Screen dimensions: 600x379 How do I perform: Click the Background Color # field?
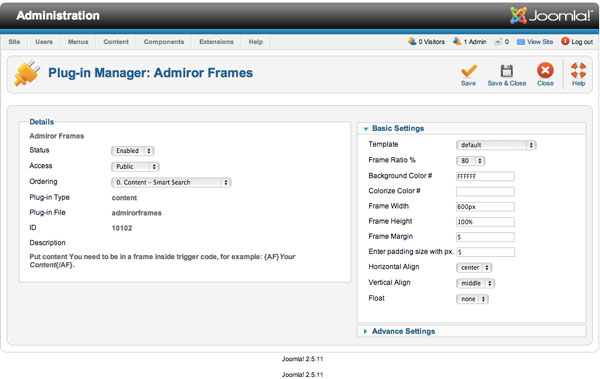pos(485,176)
